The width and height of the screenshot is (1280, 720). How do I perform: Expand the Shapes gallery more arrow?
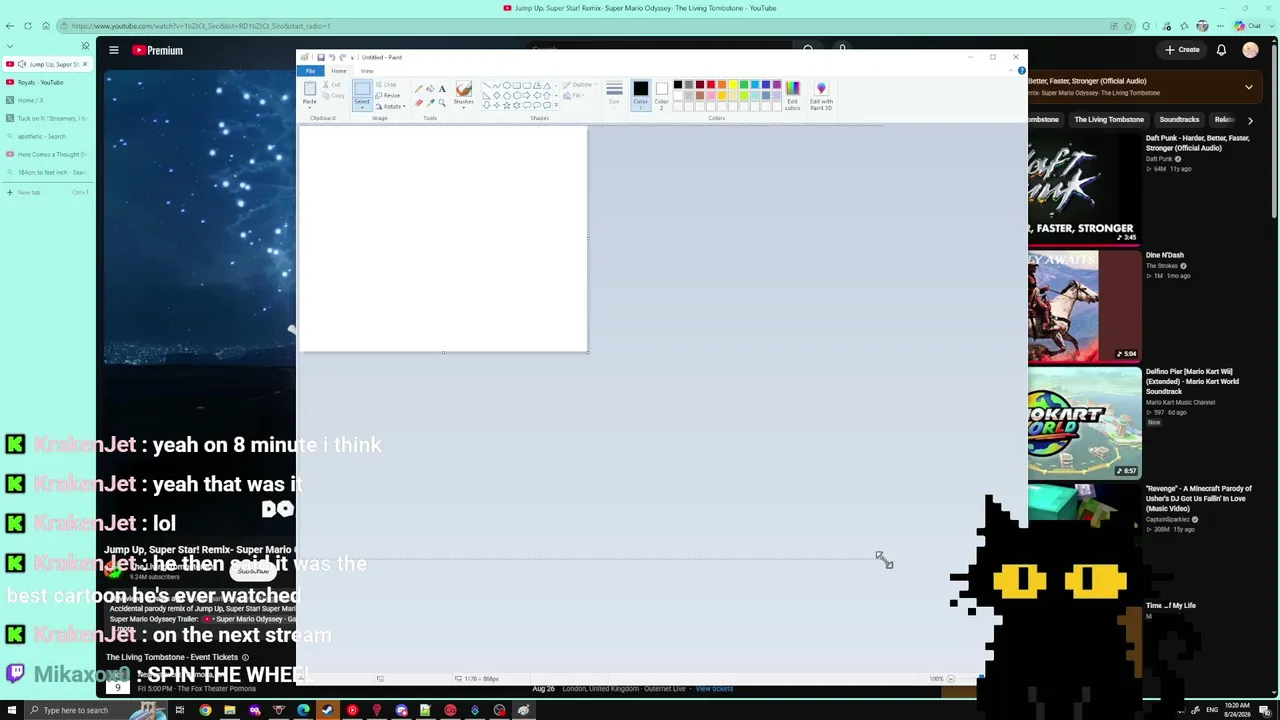pos(555,104)
